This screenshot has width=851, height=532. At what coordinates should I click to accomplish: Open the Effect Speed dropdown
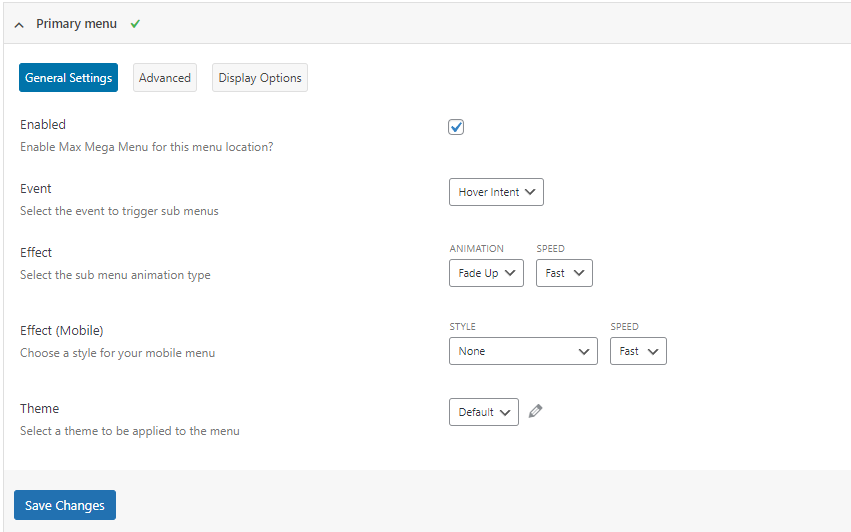click(564, 273)
